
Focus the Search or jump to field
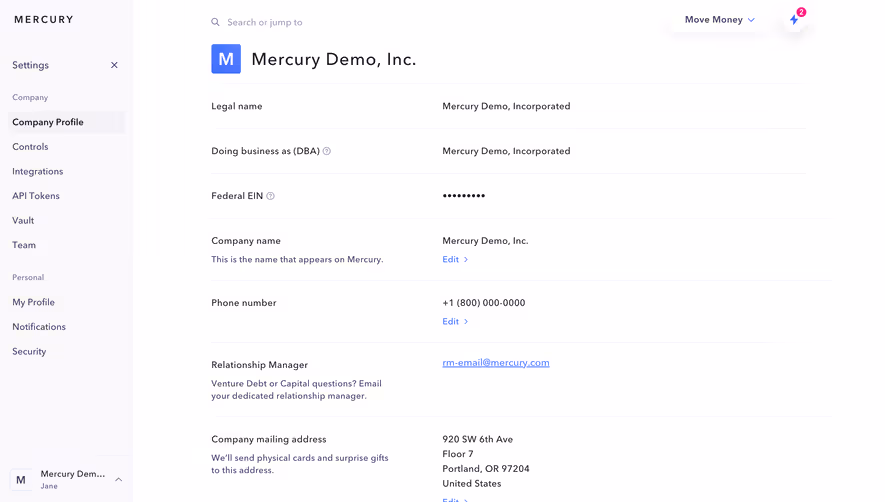[x=265, y=22]
